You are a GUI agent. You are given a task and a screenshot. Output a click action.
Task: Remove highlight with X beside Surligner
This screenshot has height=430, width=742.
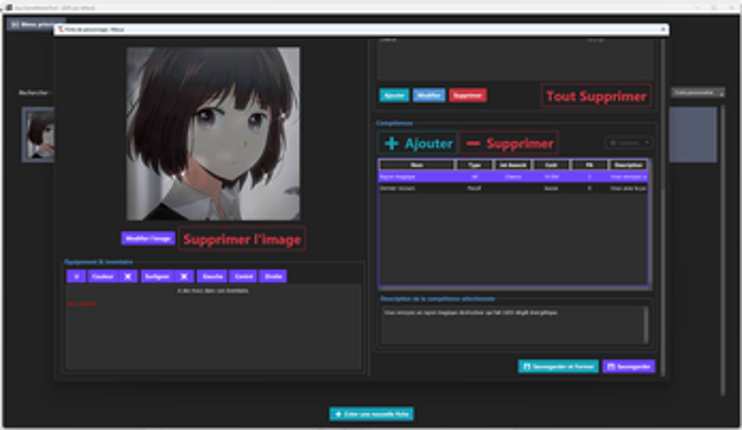coord(184,276)
